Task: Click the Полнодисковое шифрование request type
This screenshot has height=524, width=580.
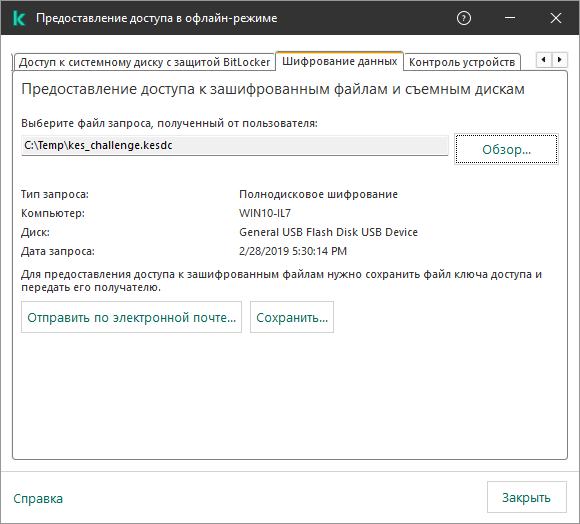Action: point(318,194)
